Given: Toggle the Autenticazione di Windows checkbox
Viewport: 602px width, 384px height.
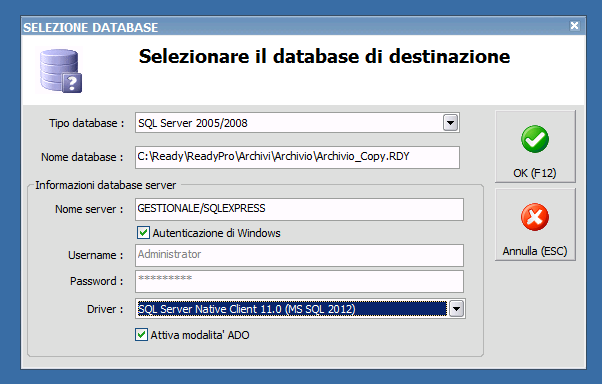Looking at the screenshot, I should coord(143,233).
